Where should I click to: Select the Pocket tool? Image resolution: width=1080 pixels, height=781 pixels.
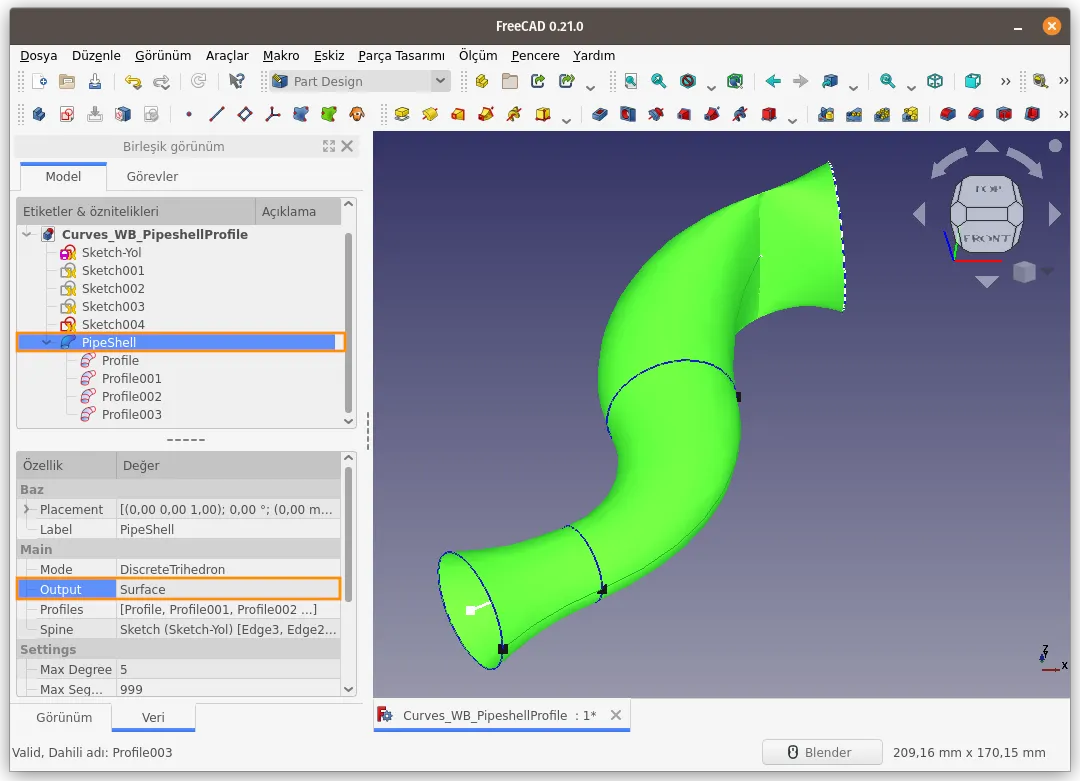600,114
